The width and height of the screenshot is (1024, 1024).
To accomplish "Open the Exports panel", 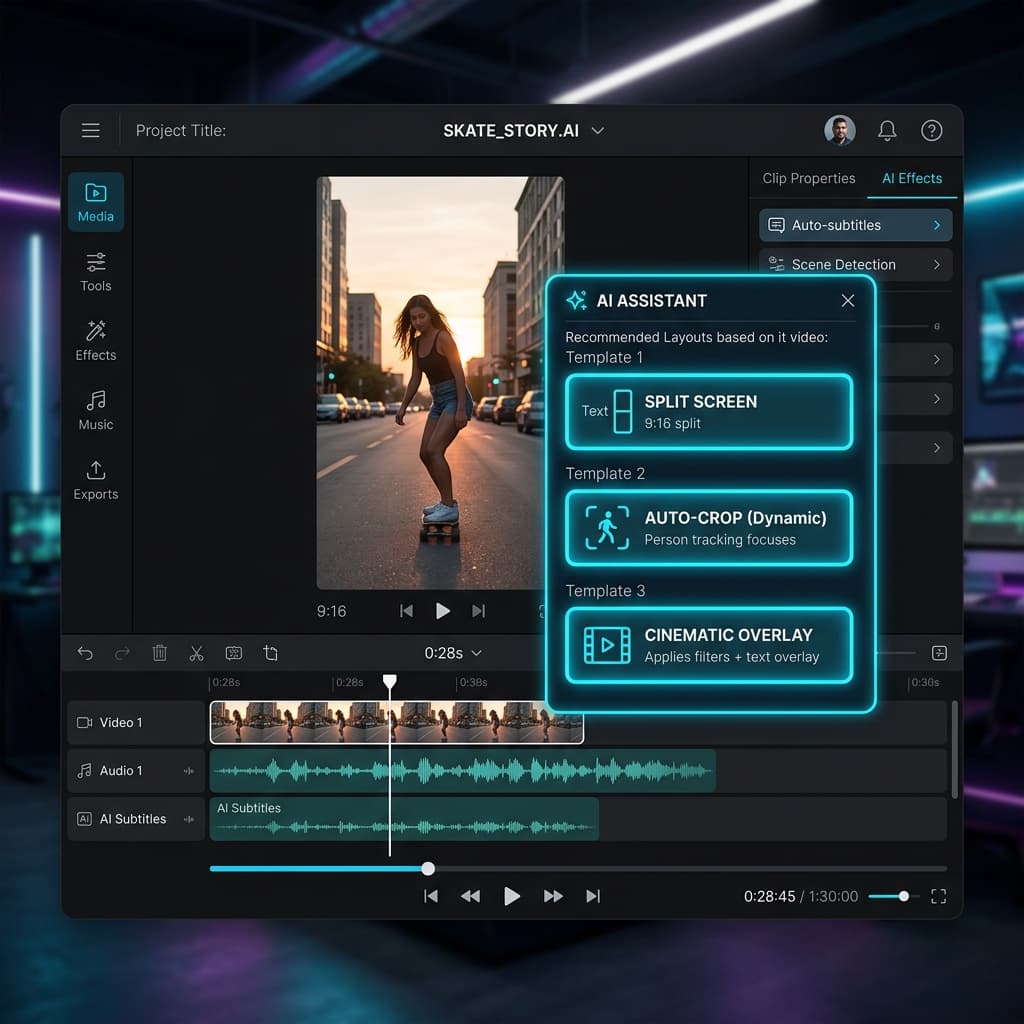I will (96, 481).
